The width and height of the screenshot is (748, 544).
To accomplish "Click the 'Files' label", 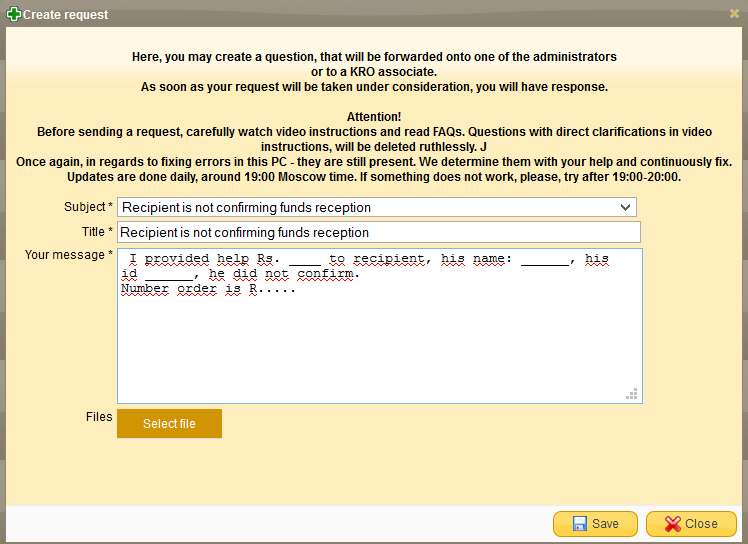I will (x=99, y=417).
